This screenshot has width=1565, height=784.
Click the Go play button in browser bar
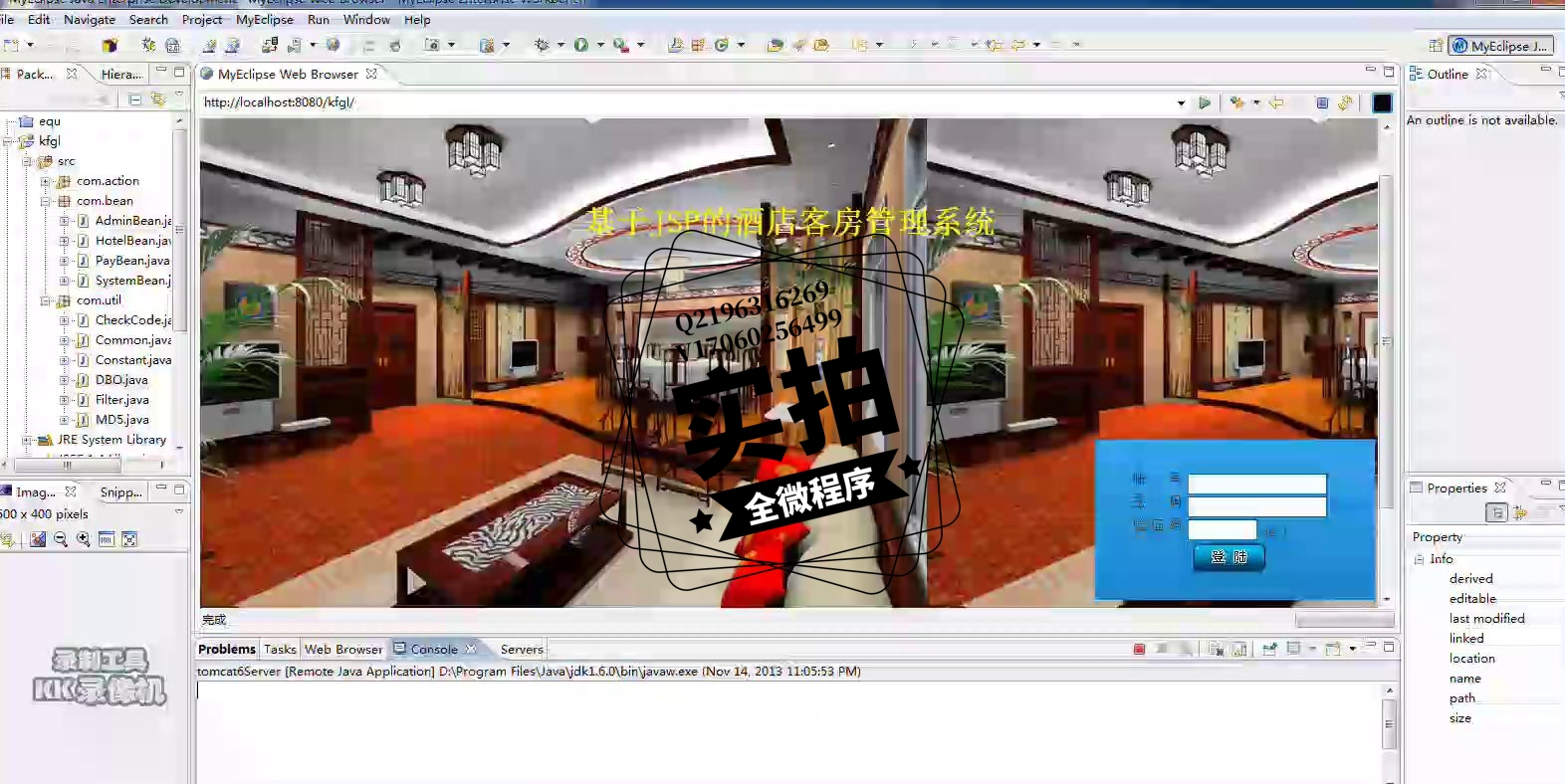point(1205,102)
